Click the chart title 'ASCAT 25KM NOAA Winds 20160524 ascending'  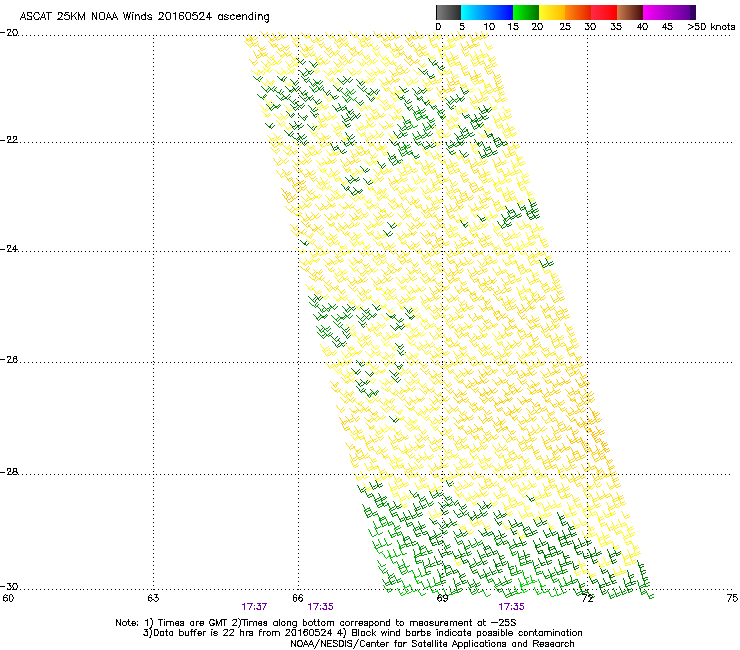[144, 17]
